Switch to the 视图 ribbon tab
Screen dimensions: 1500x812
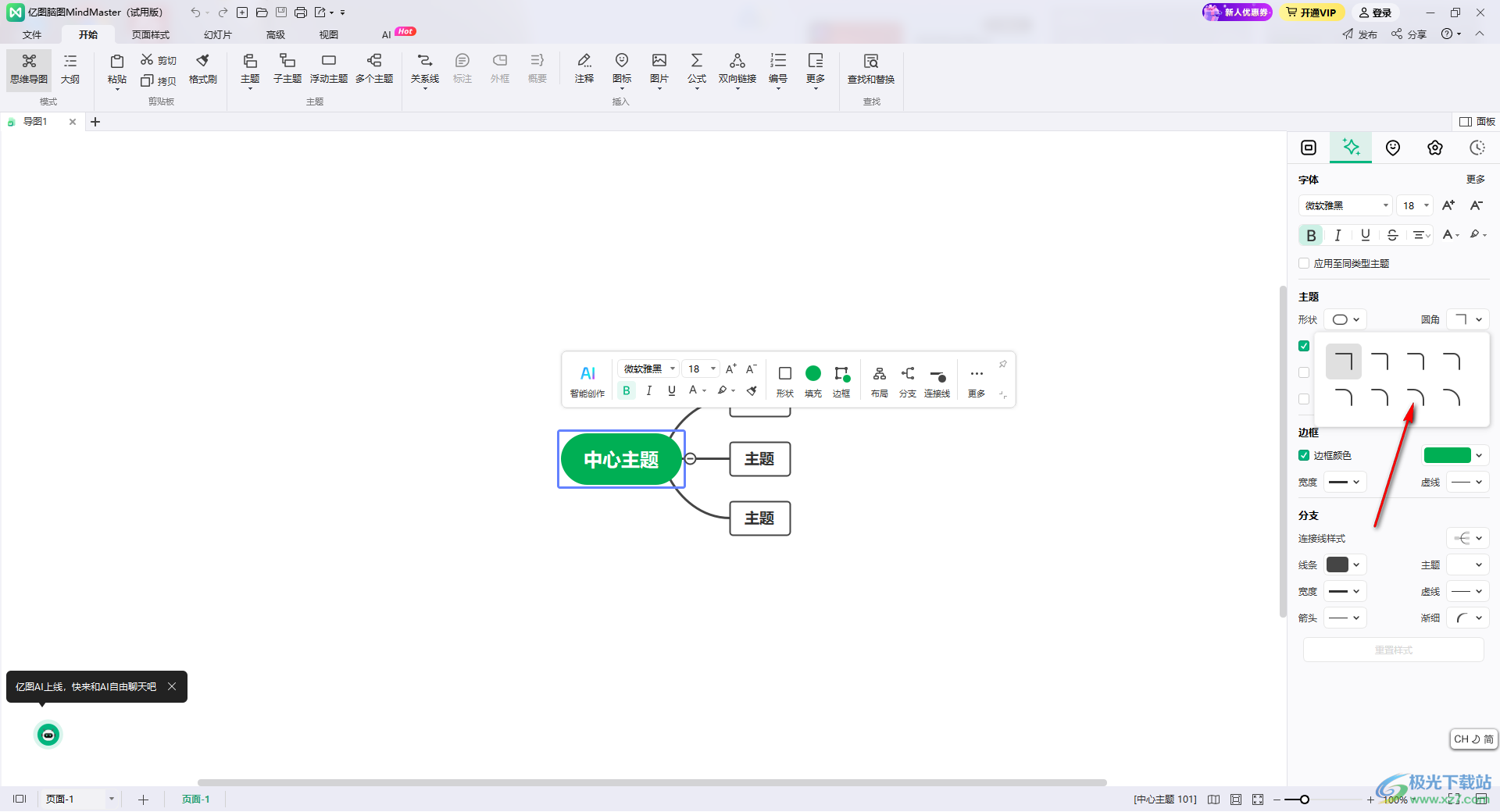329,34
